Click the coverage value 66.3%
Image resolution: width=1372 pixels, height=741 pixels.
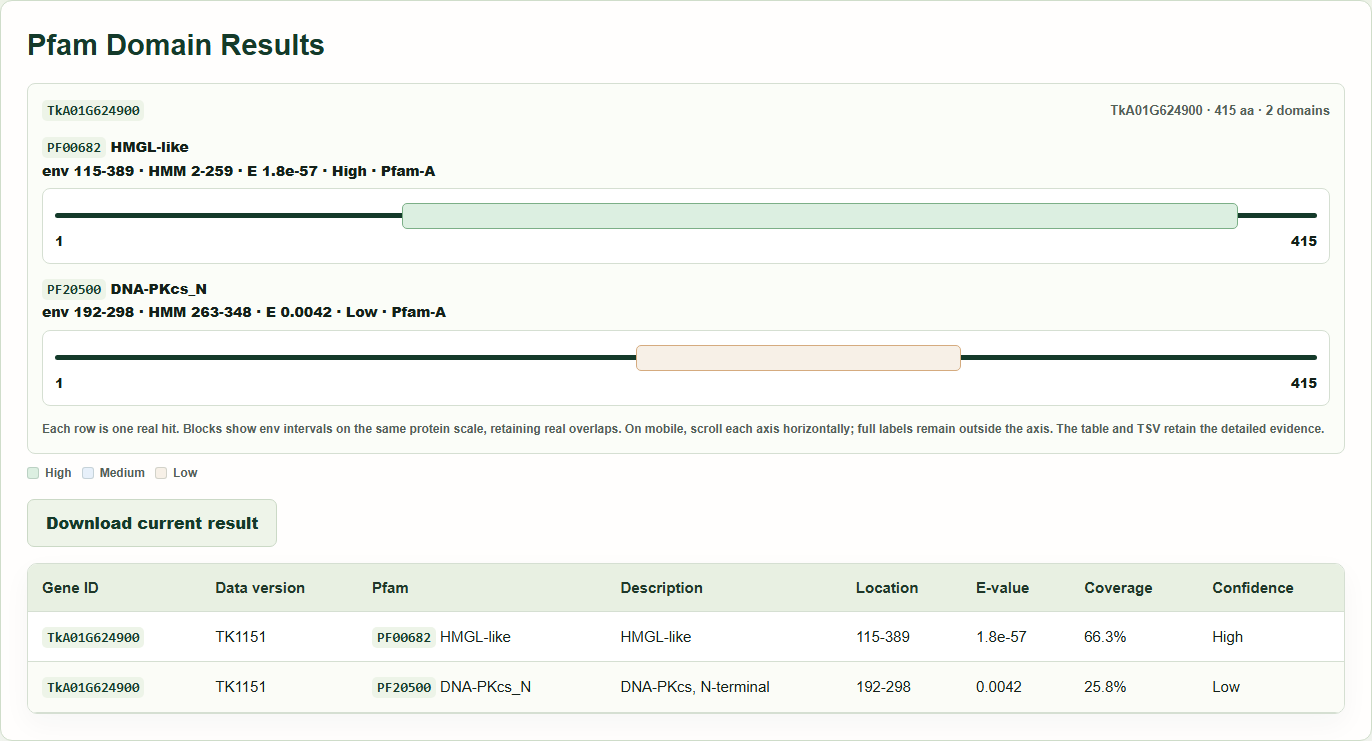coord(1105,637)
